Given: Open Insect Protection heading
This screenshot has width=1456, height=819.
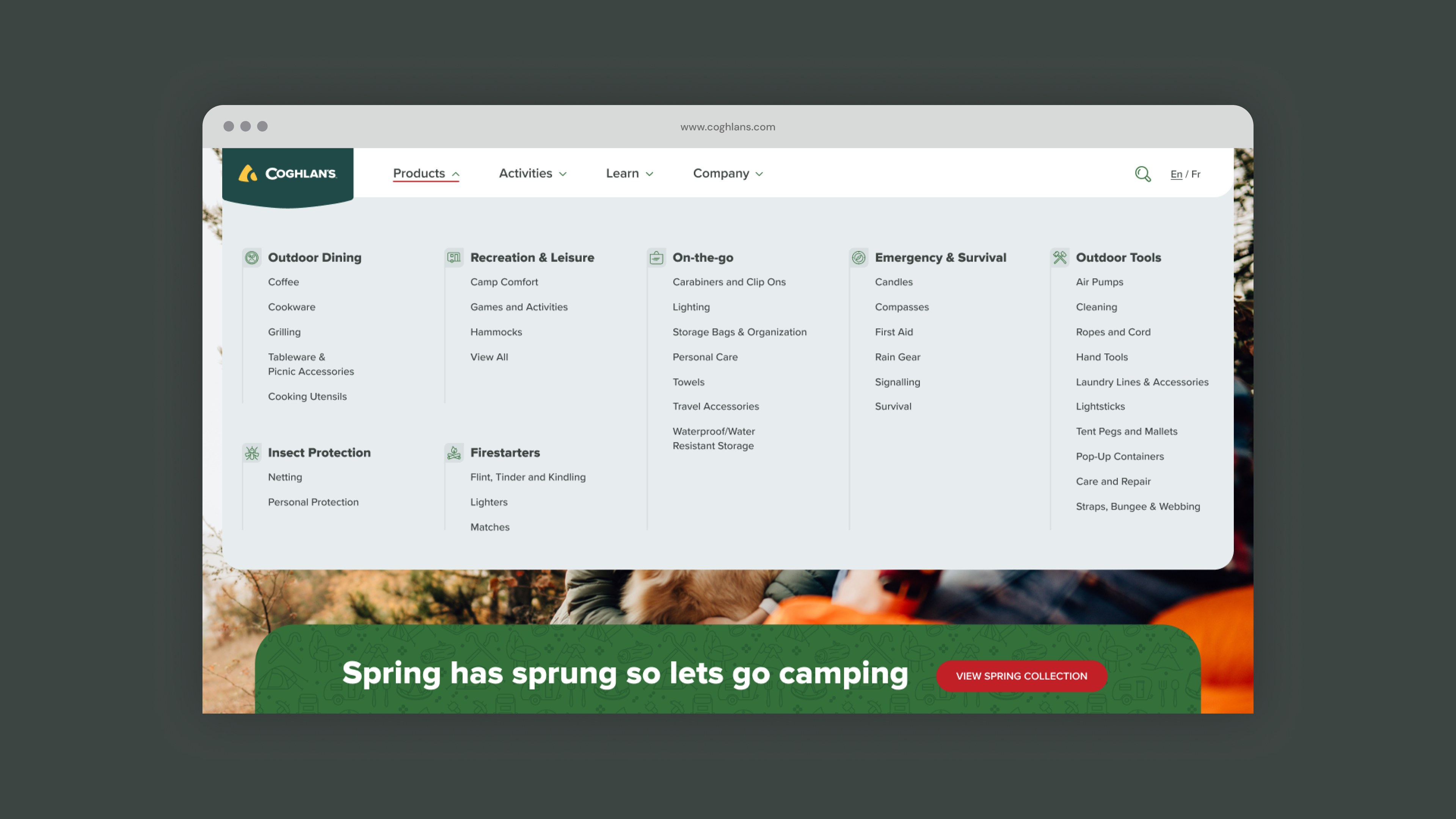Looking at the screenshot, I should click(x=319, y=453).
